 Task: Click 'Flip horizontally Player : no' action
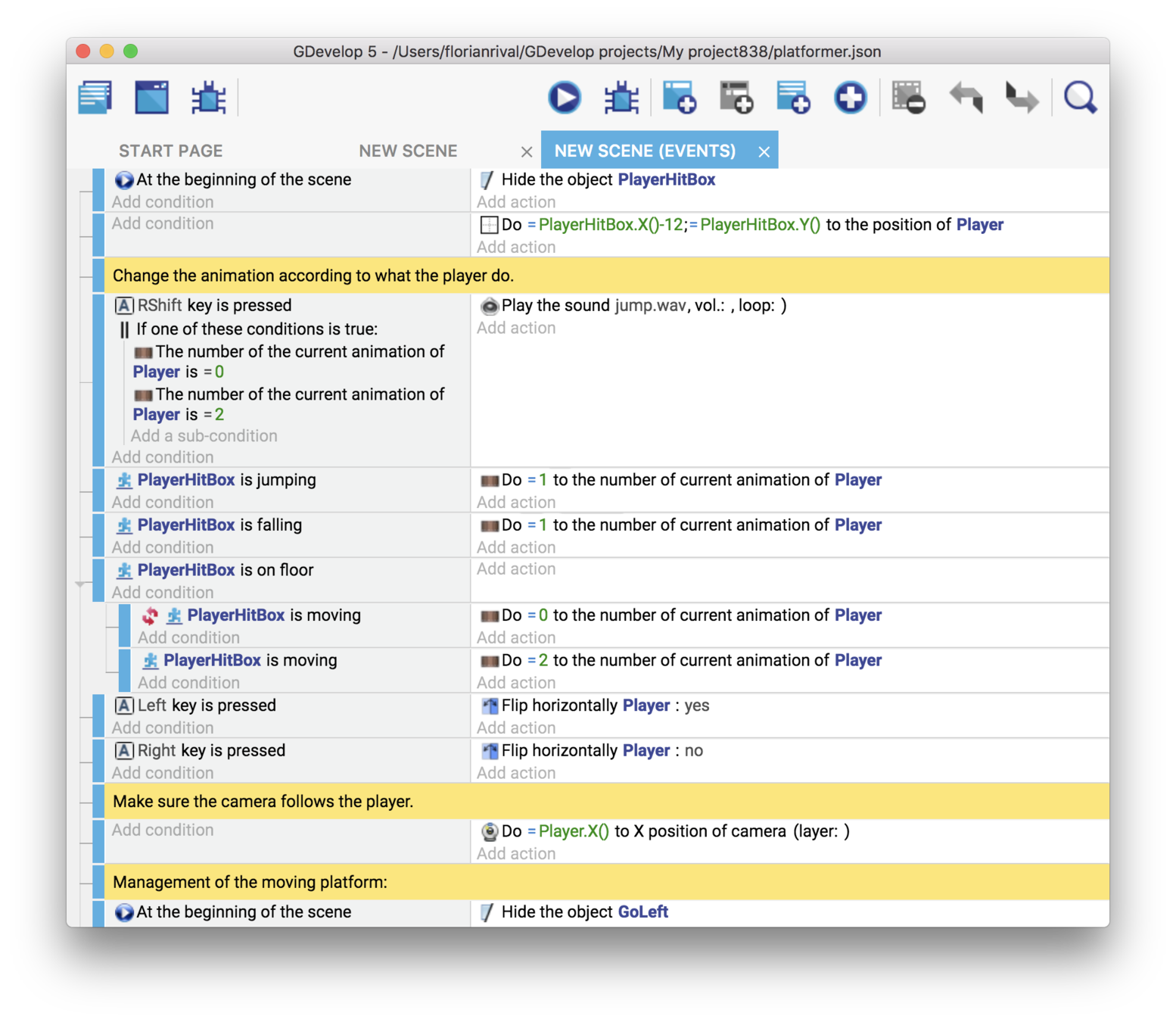click(x=593, y=750)
